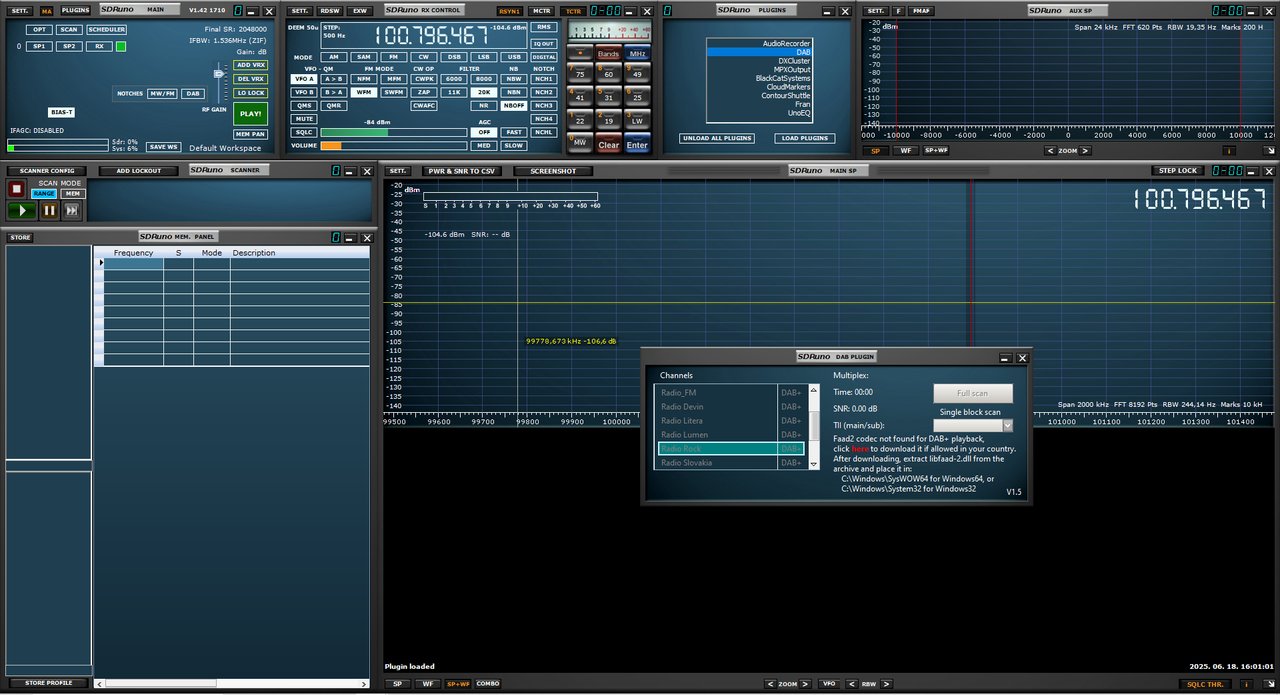Click keypad key 1 labeled 22
This screenshot has height=695, width=1280.
click(579, 118)
